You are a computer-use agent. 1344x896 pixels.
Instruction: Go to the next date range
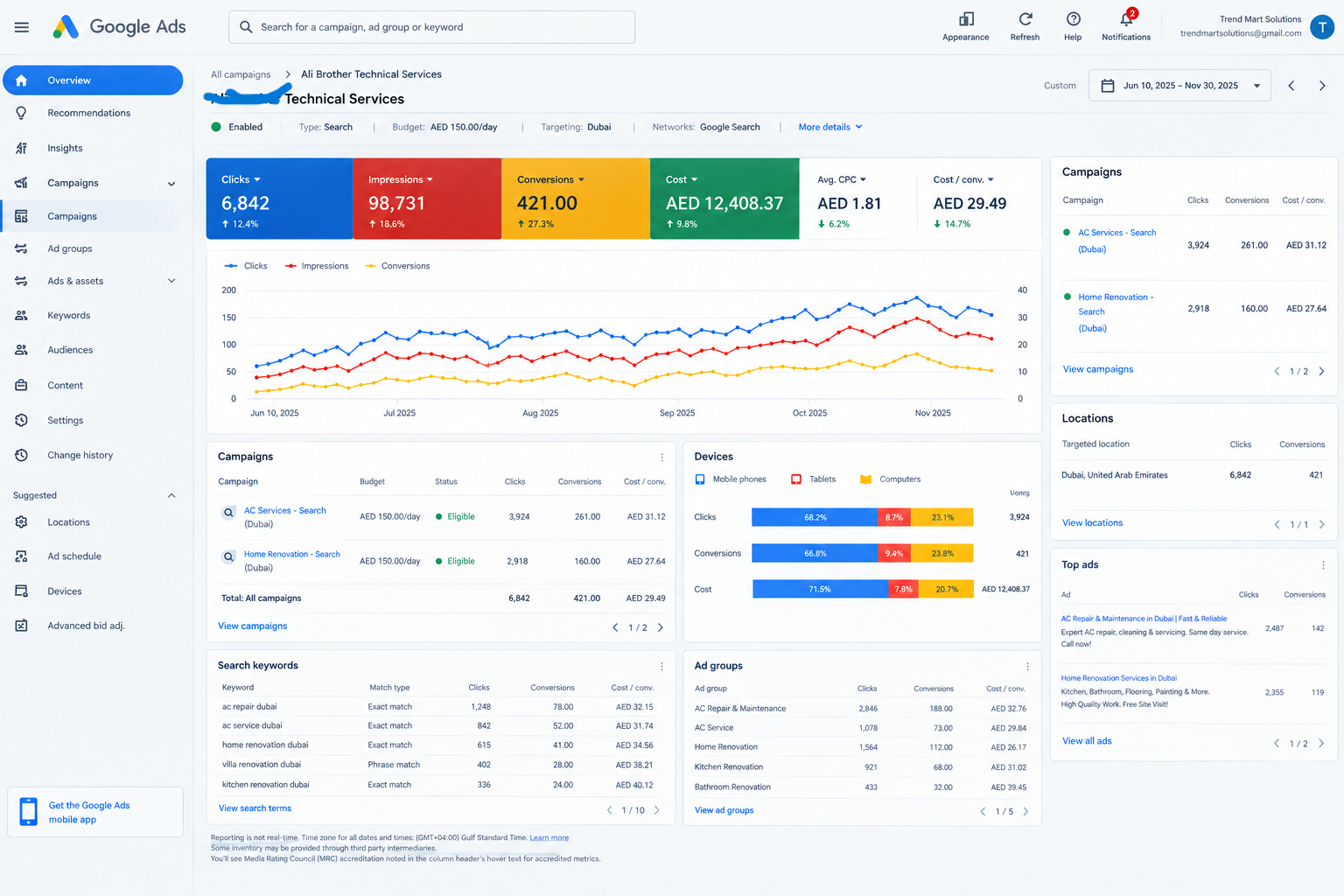[1322, 86]
